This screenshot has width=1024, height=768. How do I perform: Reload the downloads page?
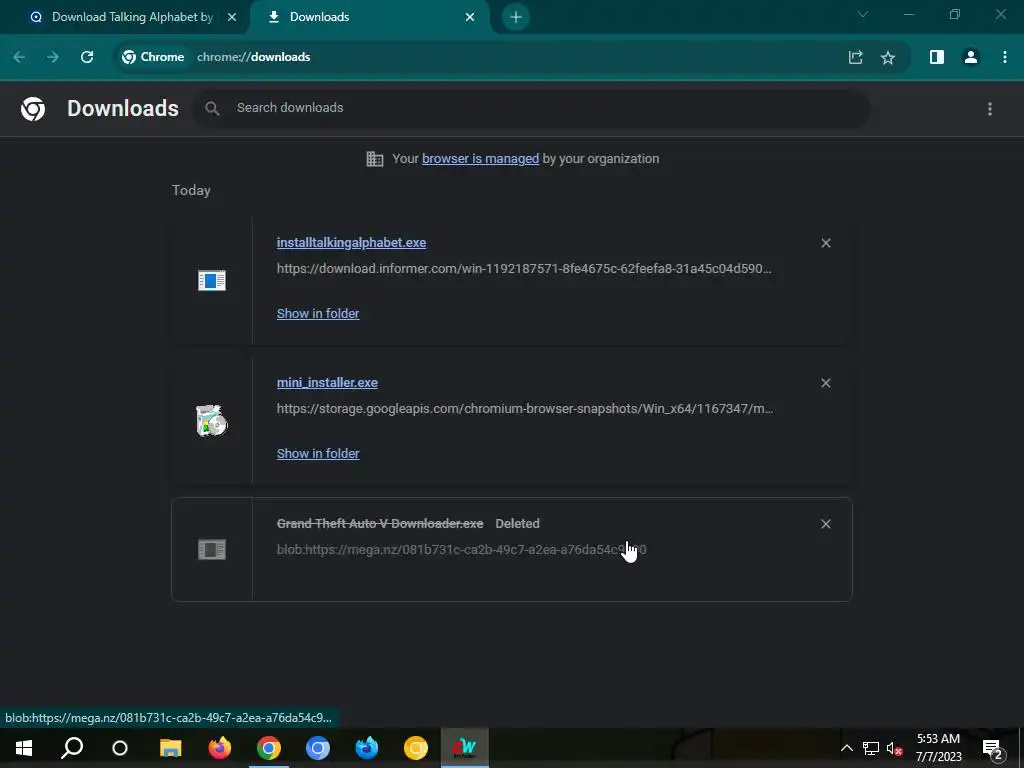[x=87, y=57]
